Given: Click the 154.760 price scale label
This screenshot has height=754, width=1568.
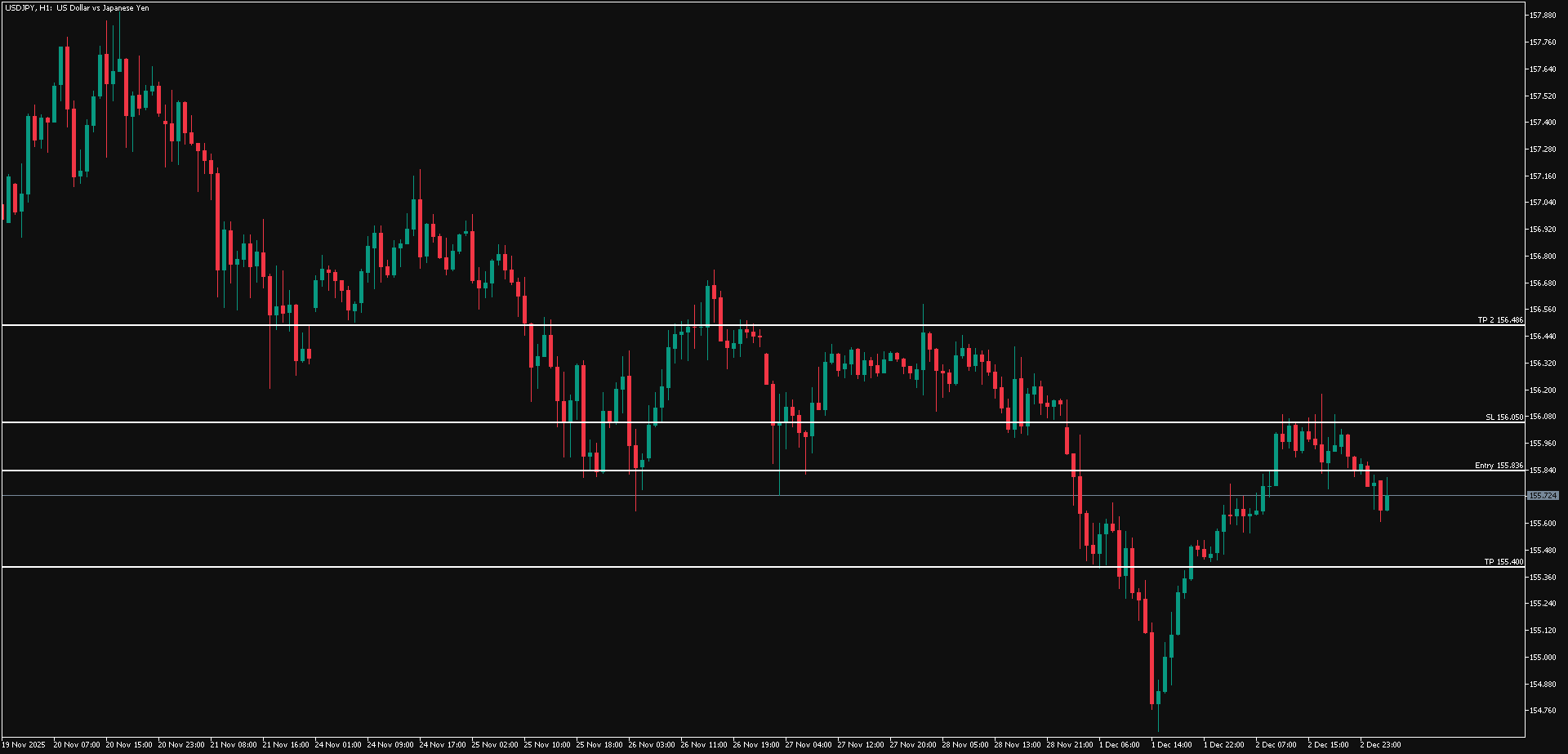Looking at the screenshot, I should [x=1543, y=711].
